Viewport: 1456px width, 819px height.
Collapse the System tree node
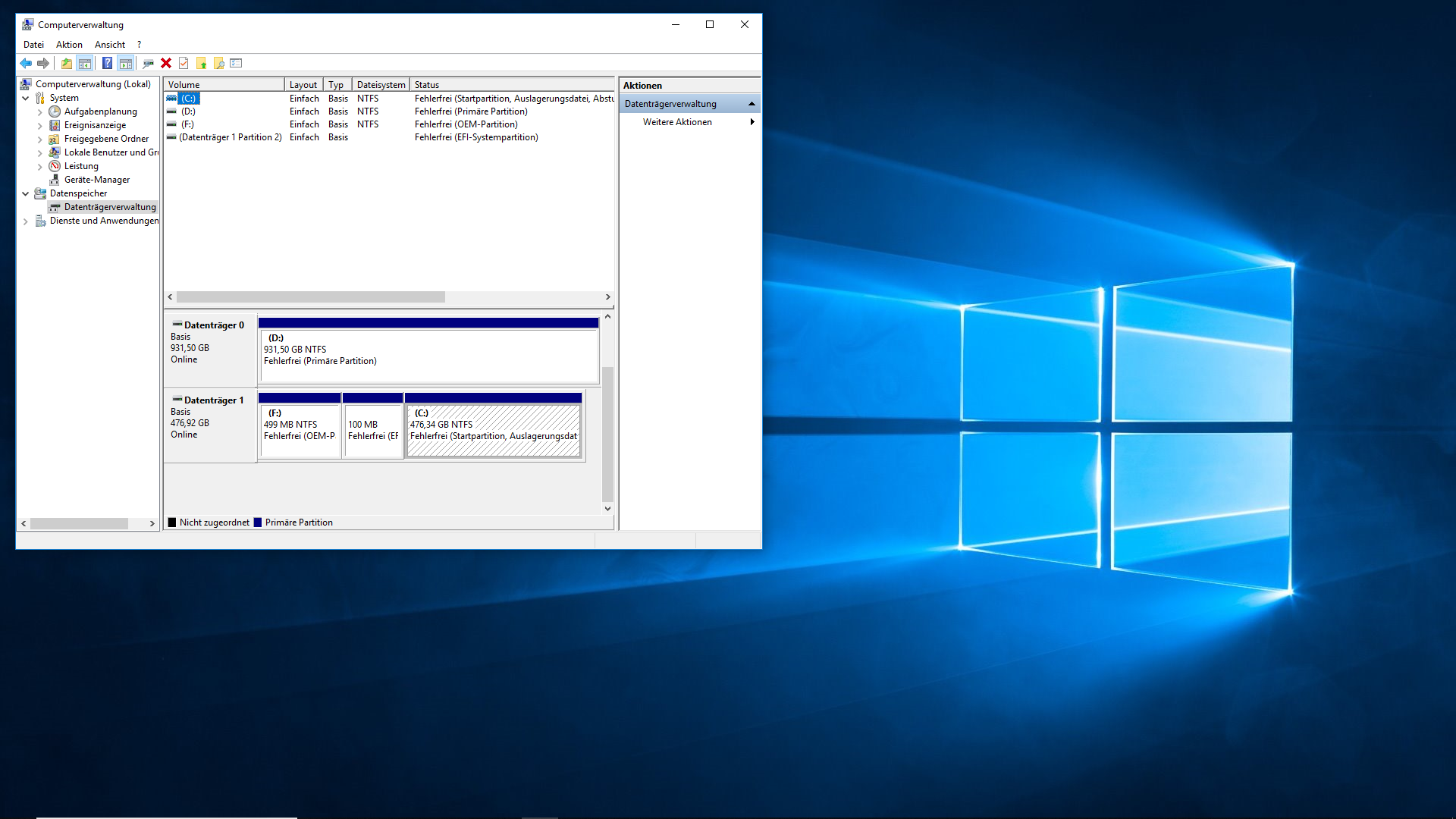tap(26, 98)
